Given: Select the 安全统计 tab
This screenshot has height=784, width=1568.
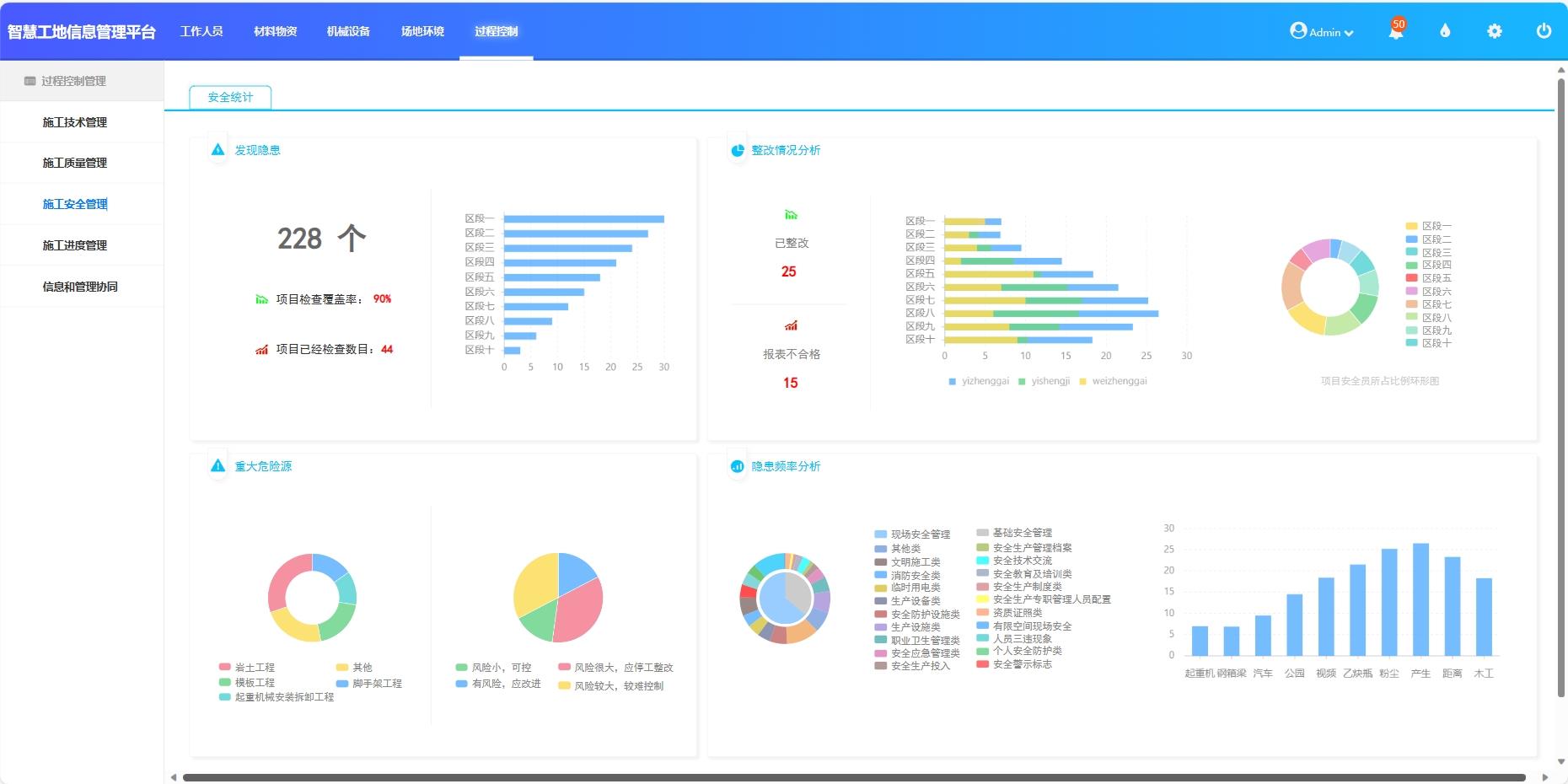Looking at the screenshot, I should [x=230, y=98].
